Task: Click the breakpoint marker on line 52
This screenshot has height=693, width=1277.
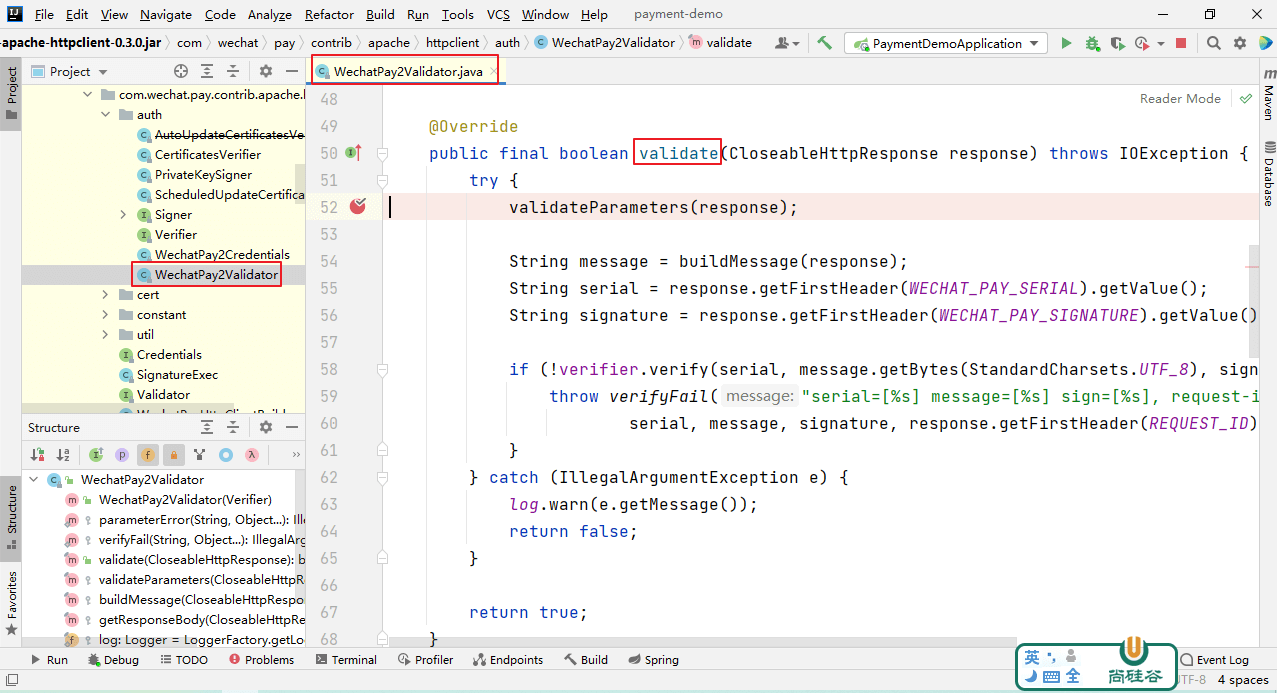Action: [x=357, y=207]
